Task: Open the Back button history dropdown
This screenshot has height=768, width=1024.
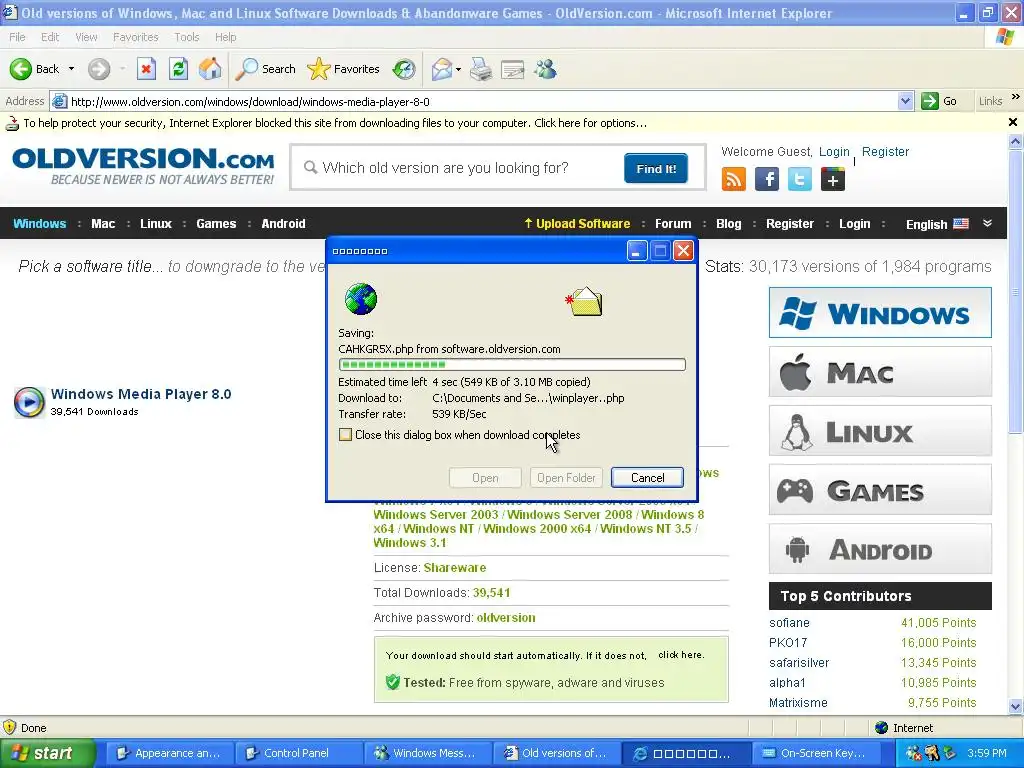Action: (x=71, y=69)
